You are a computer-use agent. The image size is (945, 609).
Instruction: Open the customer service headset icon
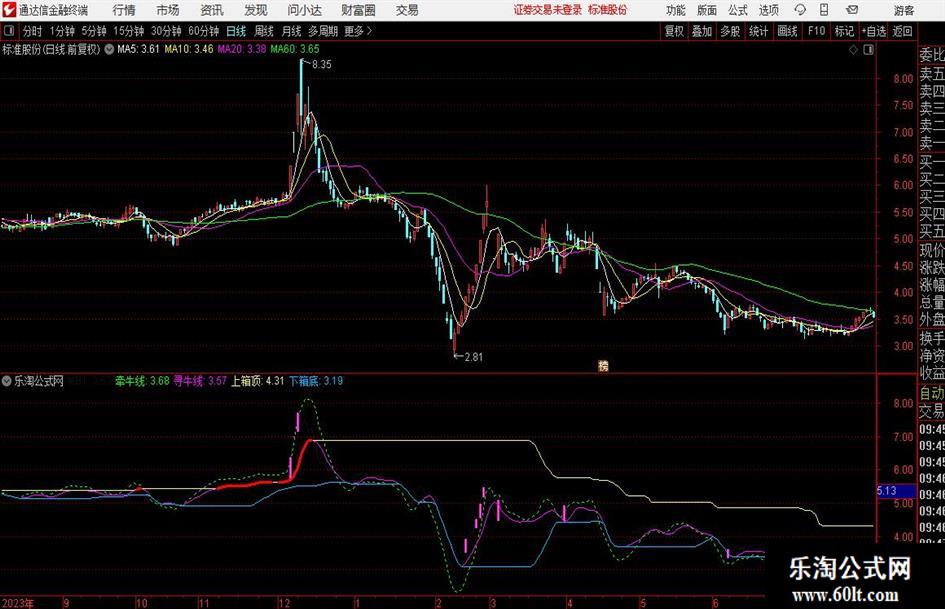click(800, 10)
